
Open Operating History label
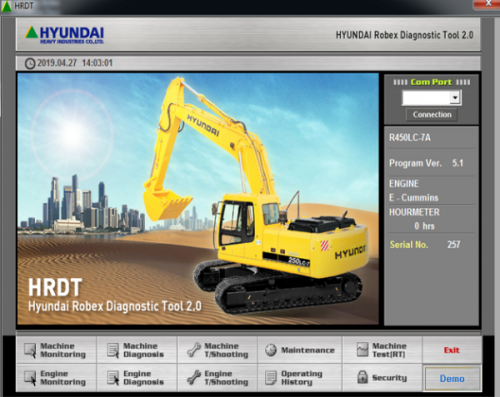click(x=302, y=378)
